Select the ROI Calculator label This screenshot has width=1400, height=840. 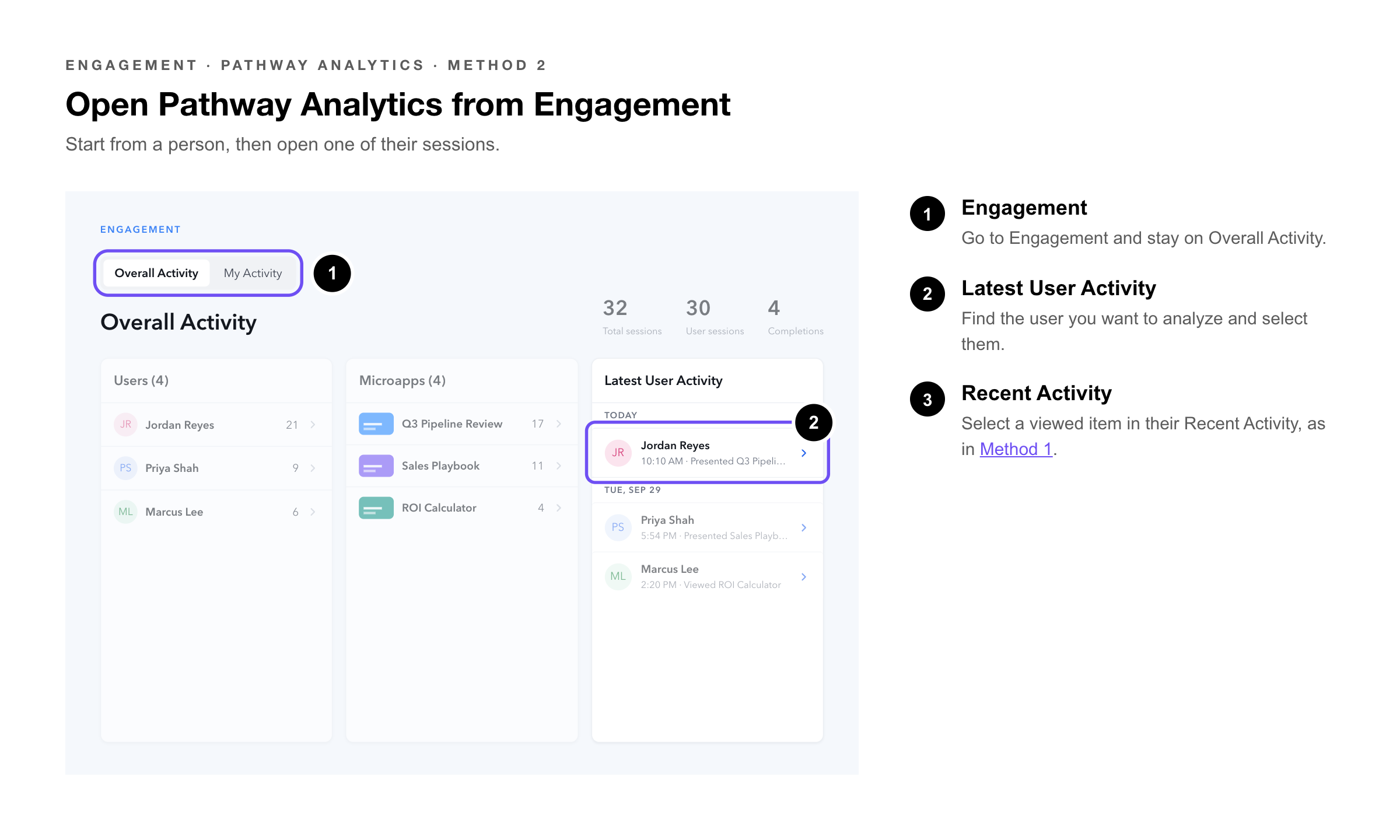click(439, 508)
